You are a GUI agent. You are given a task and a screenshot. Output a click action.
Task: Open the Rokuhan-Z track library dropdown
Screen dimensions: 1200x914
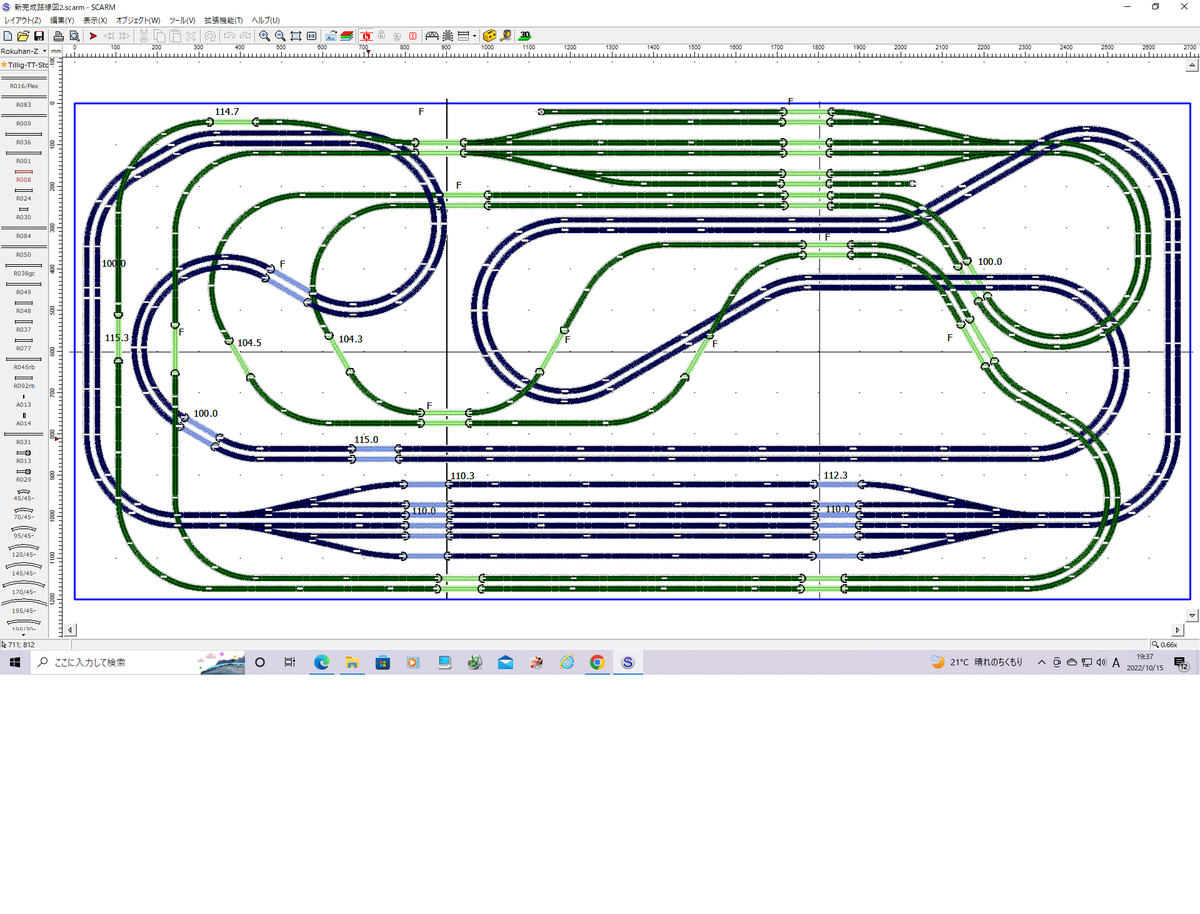click(24, 50)
